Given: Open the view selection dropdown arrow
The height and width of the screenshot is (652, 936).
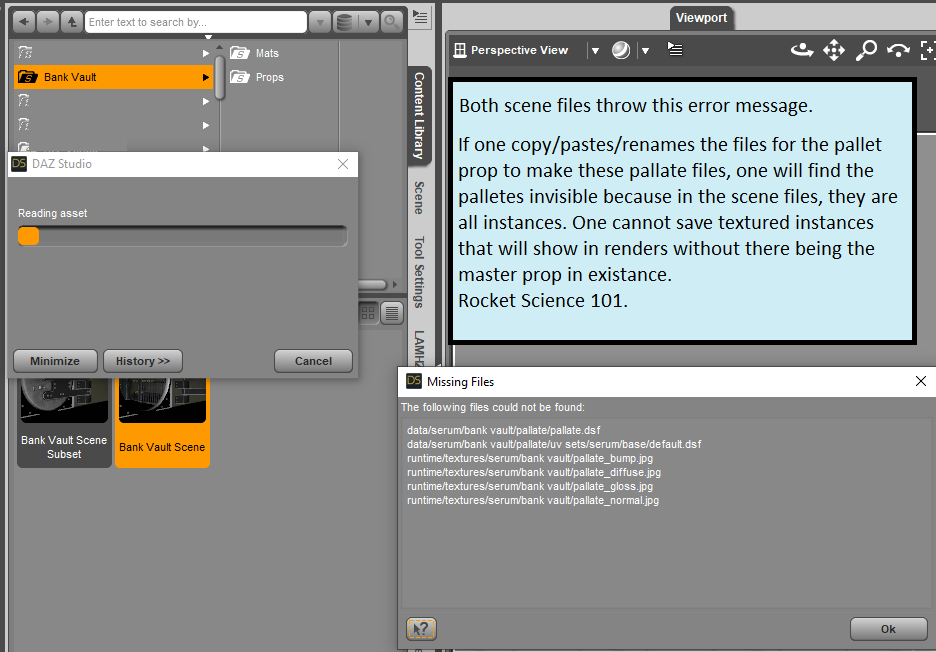Looking at the screenshot, I should 595,51.
